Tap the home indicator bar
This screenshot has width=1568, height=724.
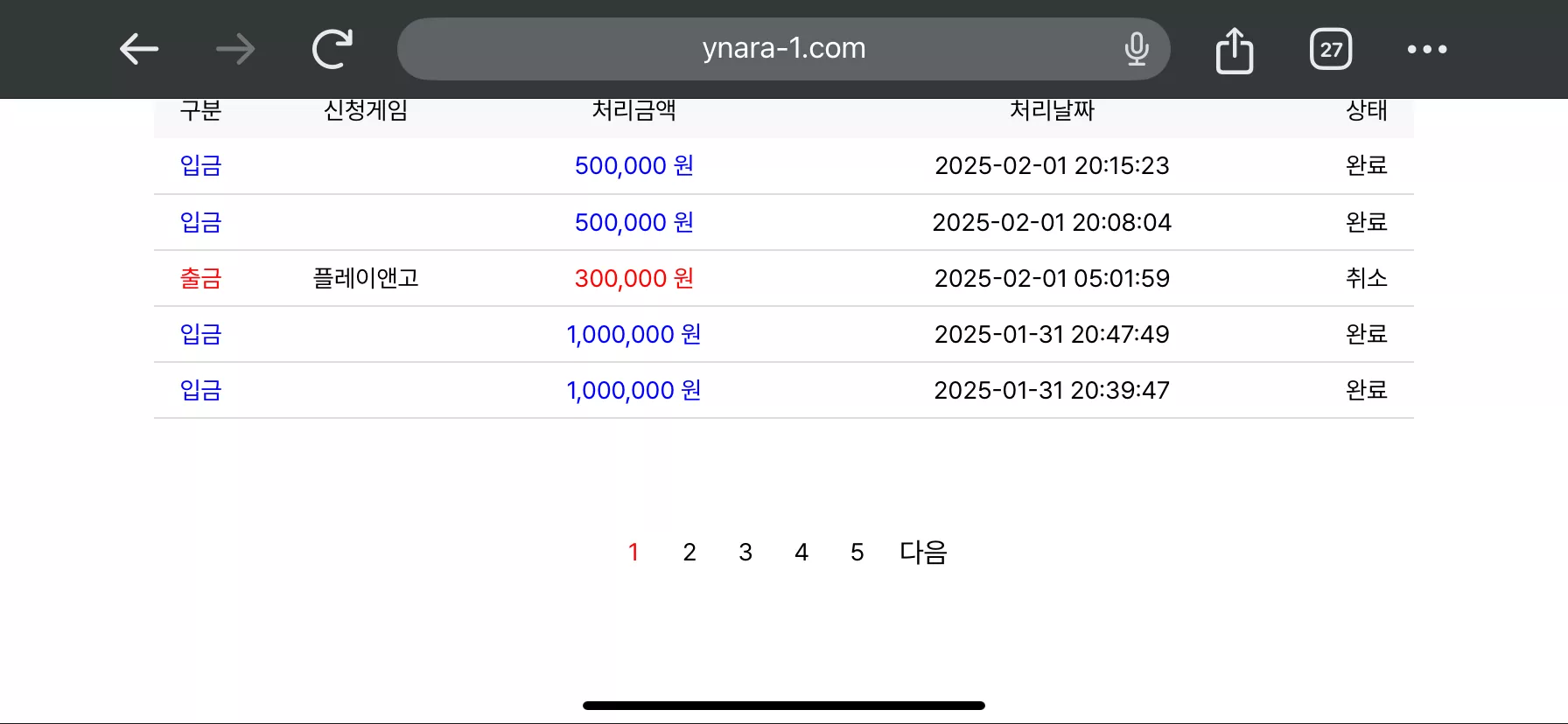click(x=784, y=705)
